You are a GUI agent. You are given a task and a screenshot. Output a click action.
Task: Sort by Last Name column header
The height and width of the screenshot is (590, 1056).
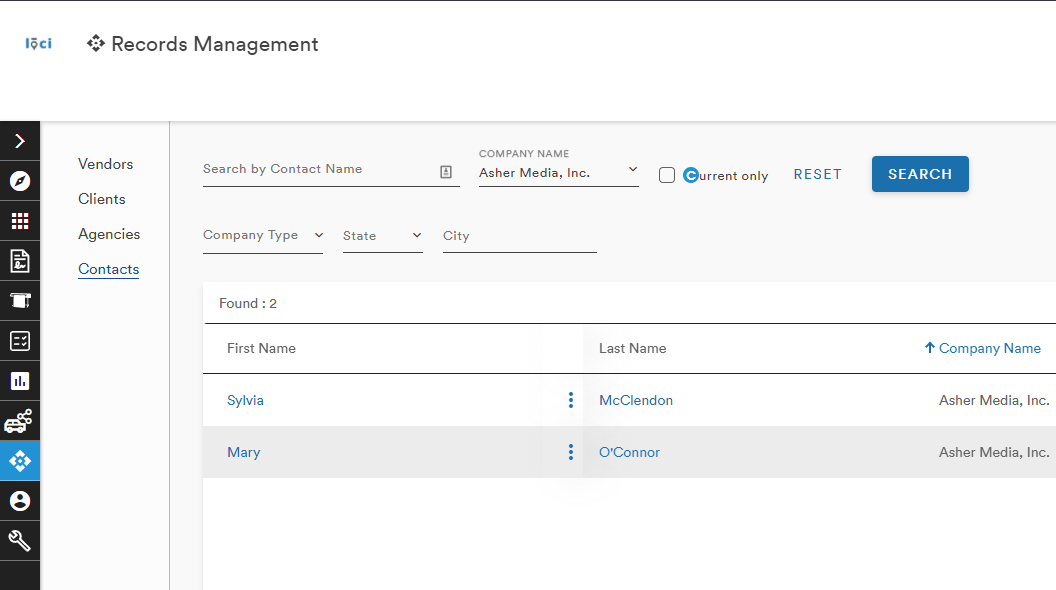click(x=632, y=348)
